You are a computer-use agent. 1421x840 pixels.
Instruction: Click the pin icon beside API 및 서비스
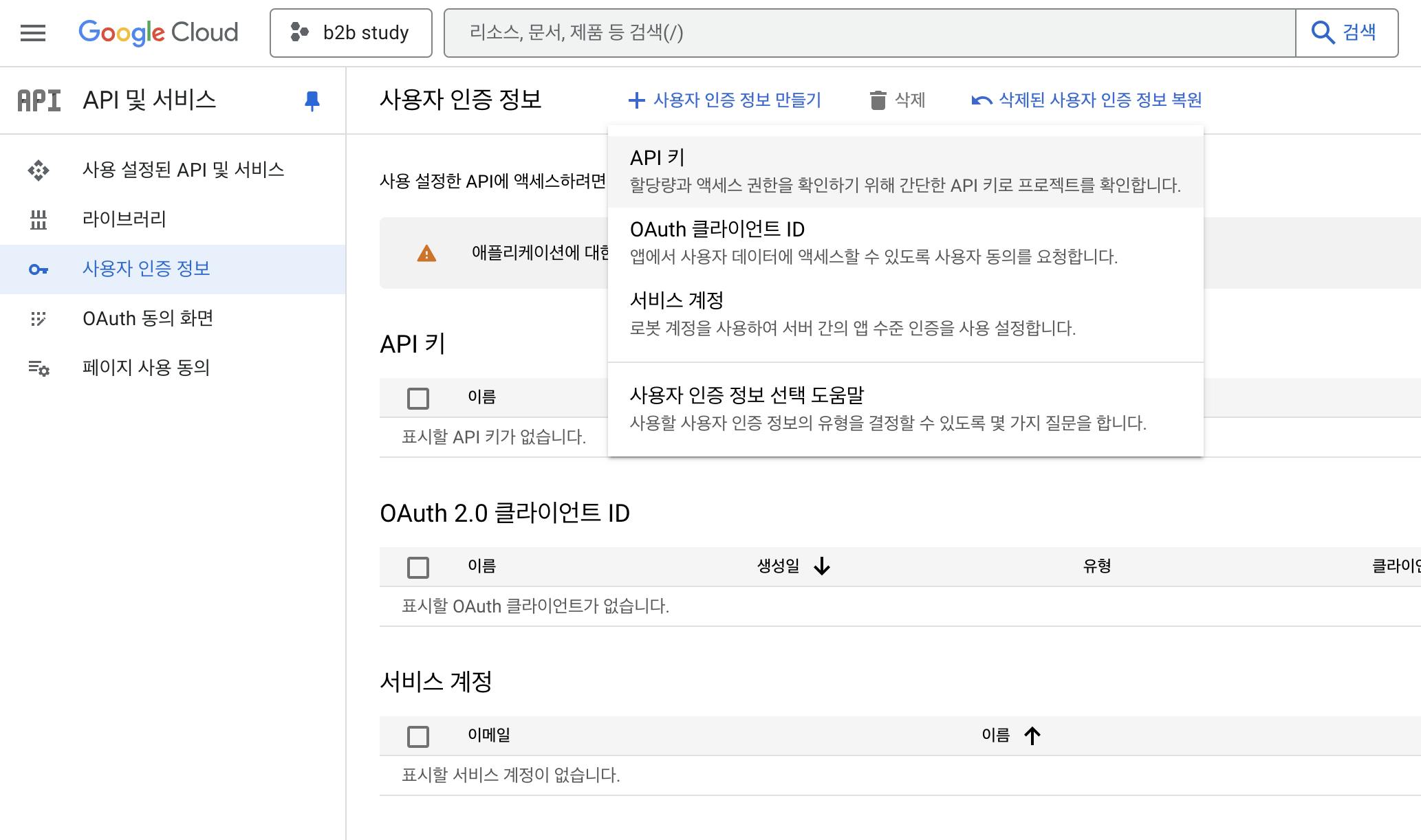[x=312, y=101]
